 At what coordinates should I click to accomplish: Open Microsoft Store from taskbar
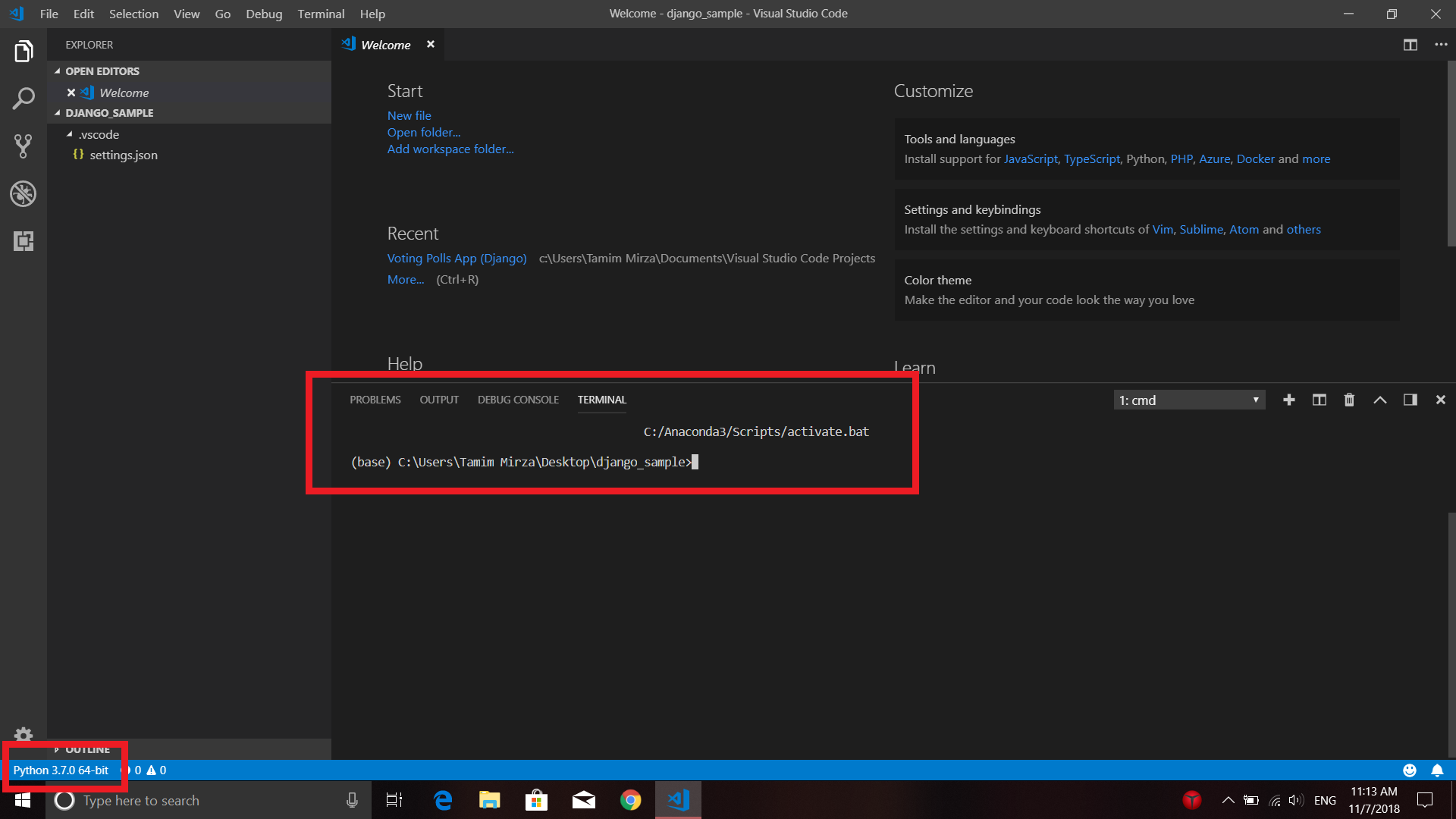(x=536, y=800)
